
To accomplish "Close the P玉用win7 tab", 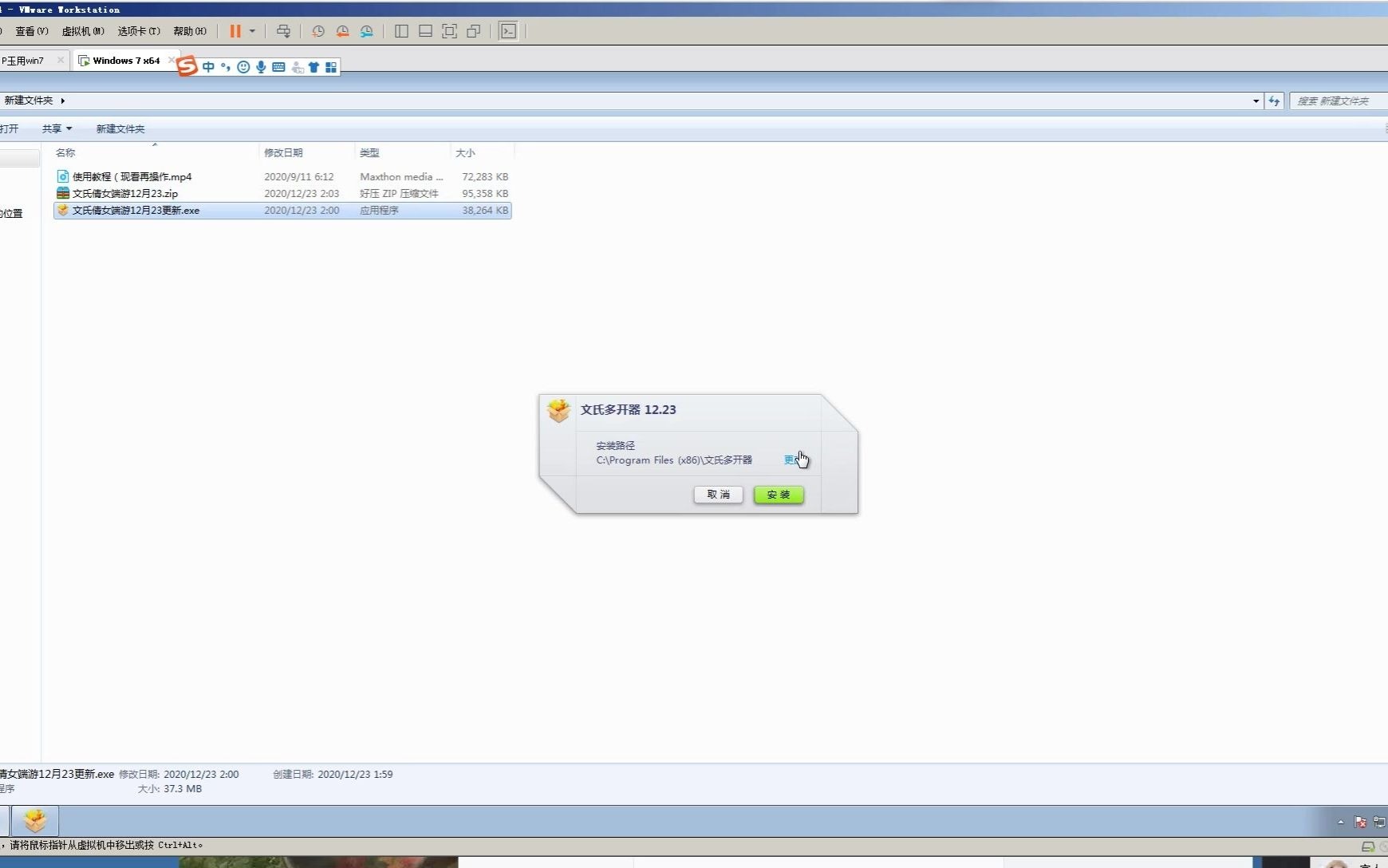I will (x=61, y=61).
